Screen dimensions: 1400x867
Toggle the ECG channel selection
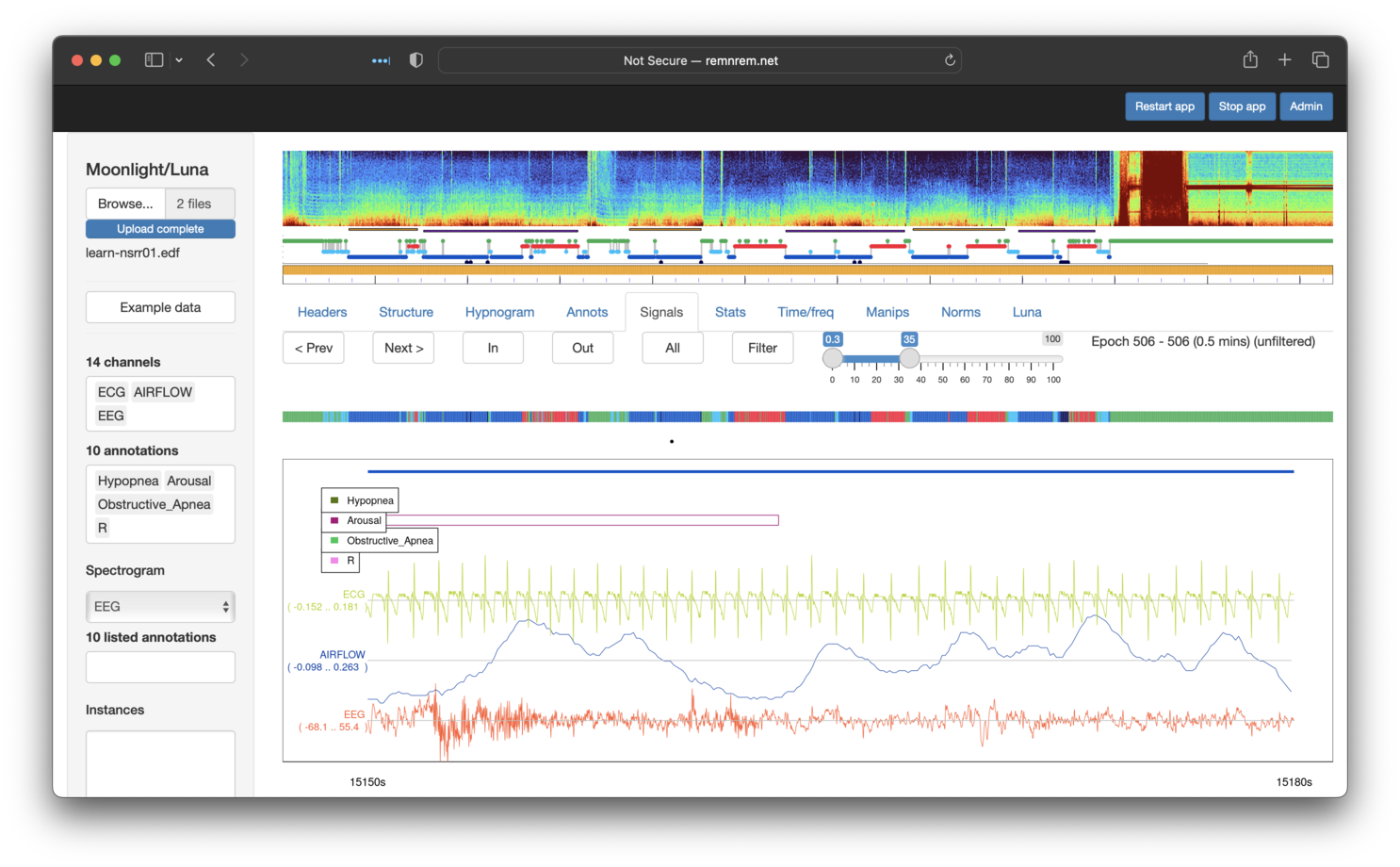tap(111, 392)
